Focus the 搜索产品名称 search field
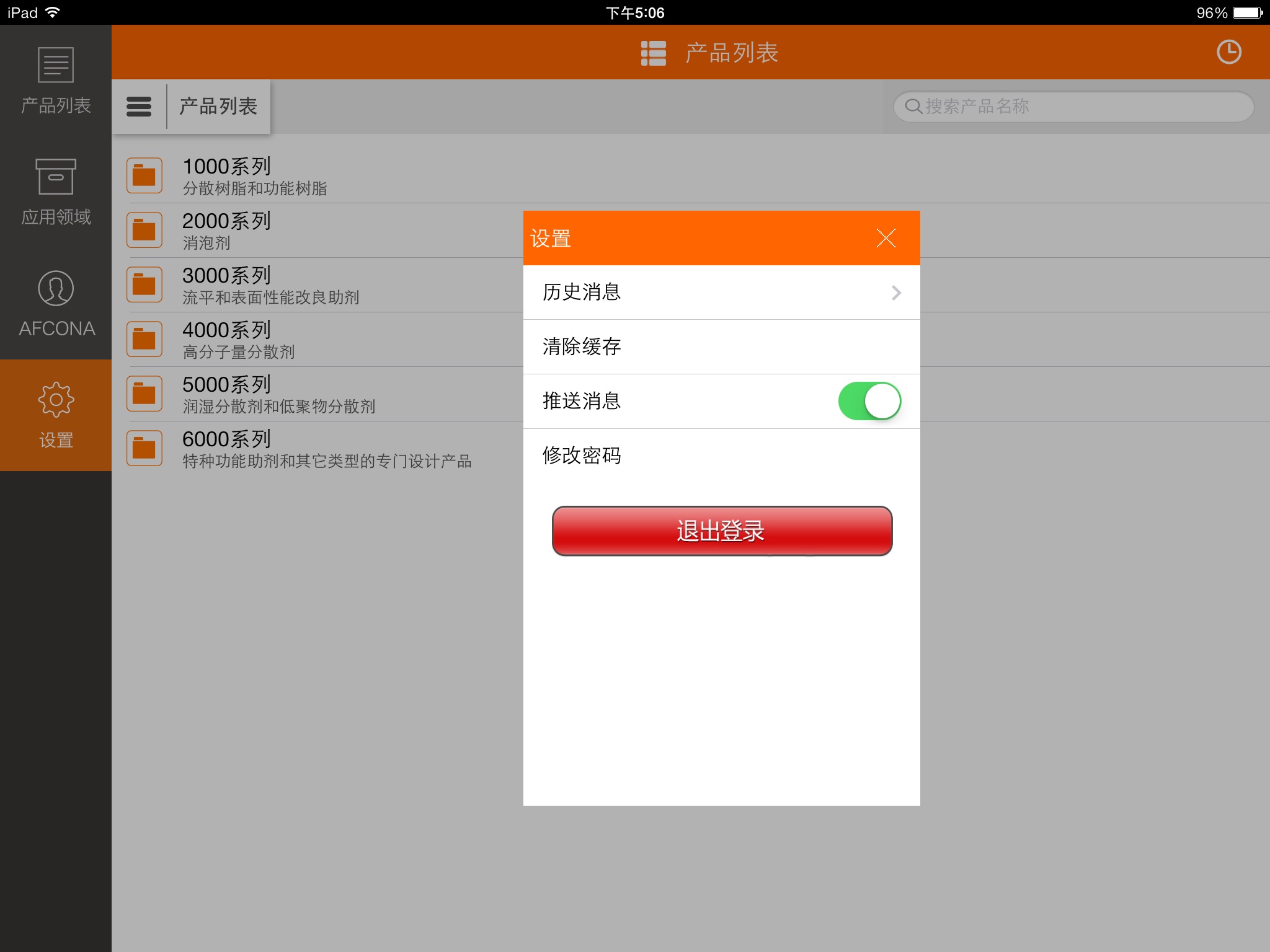This screenshot has width=1270, height=952. click(x=1073, y=107)
